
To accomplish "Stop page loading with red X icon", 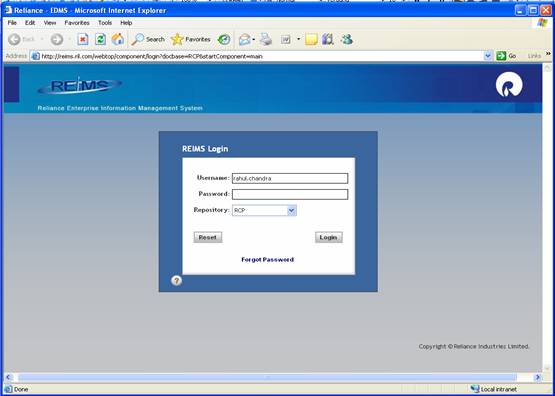I will click(83, 39).
